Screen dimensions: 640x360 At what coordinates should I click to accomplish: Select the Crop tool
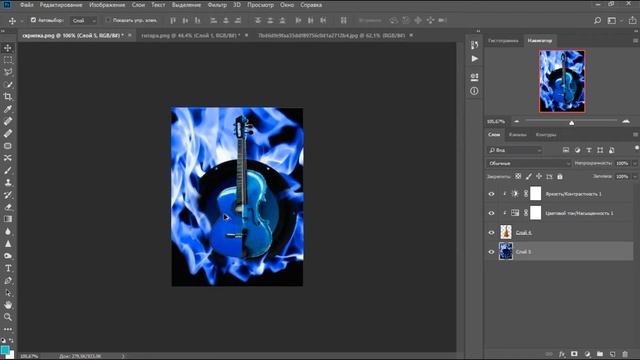[x=8, y=97]
